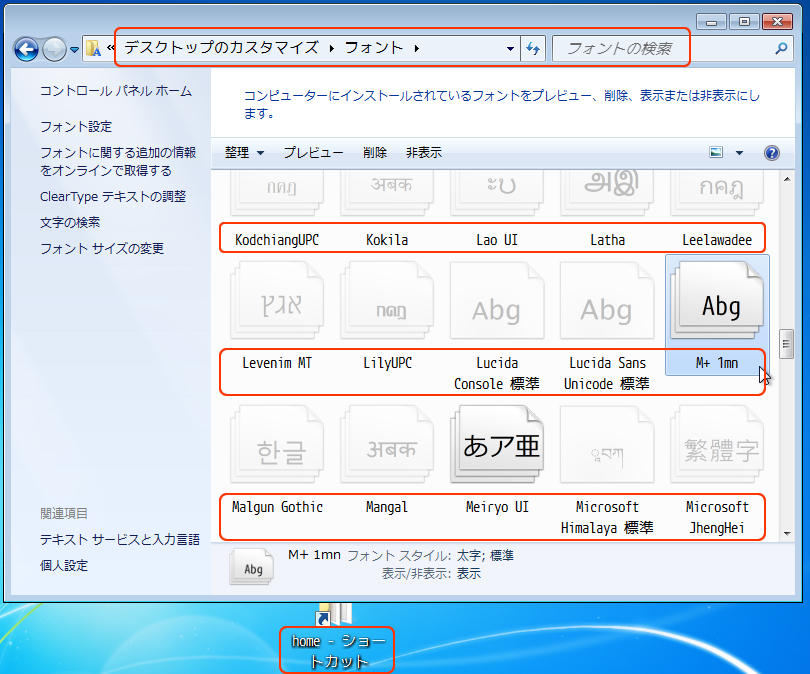The height and width of the screenshot is (674, 810).
Task: Open the 整理 toolbar menu
Action: tap(244, 153)
